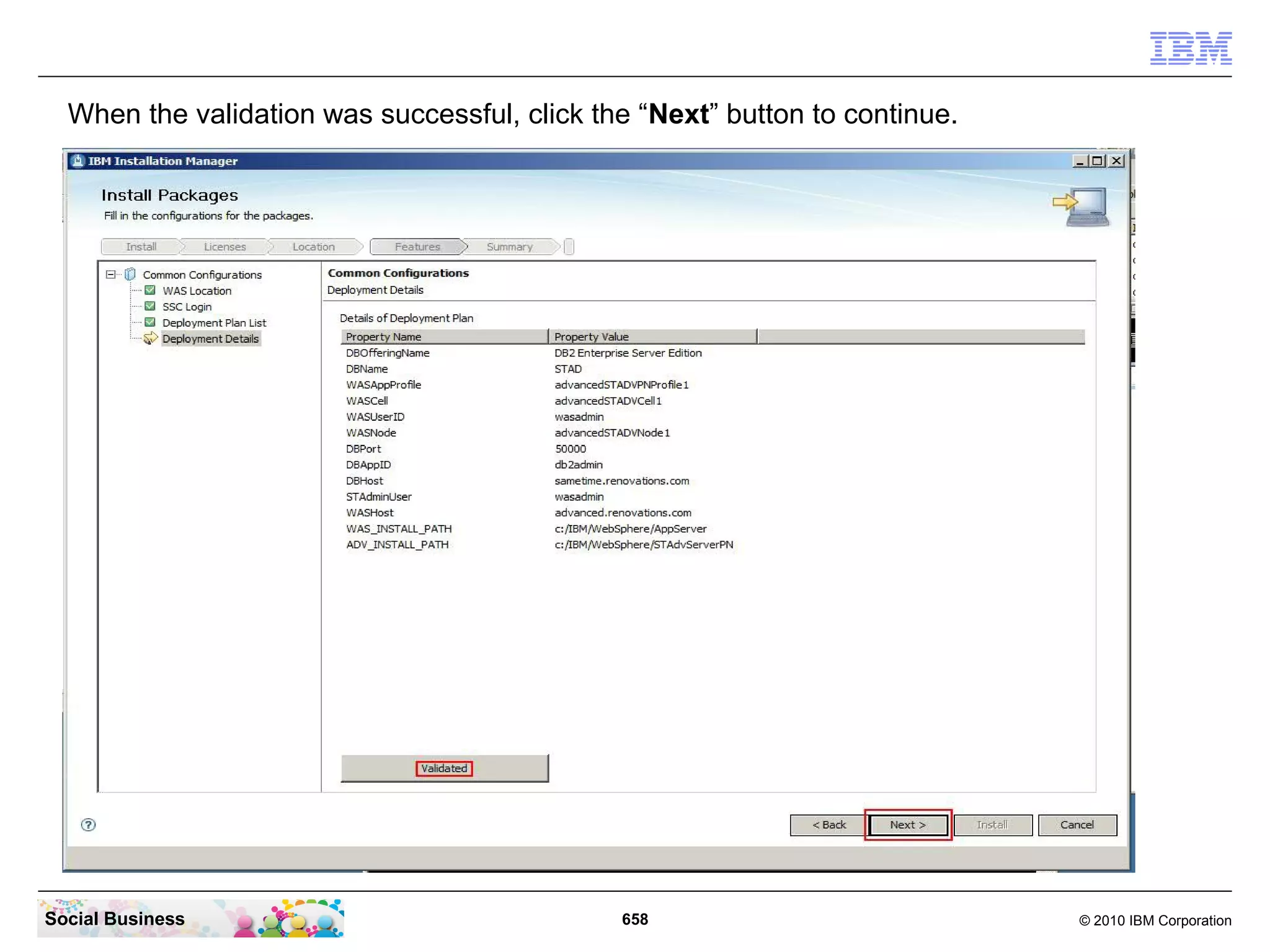Select the Summary step tab
The image size is (1270, 952).
[510, 247]
